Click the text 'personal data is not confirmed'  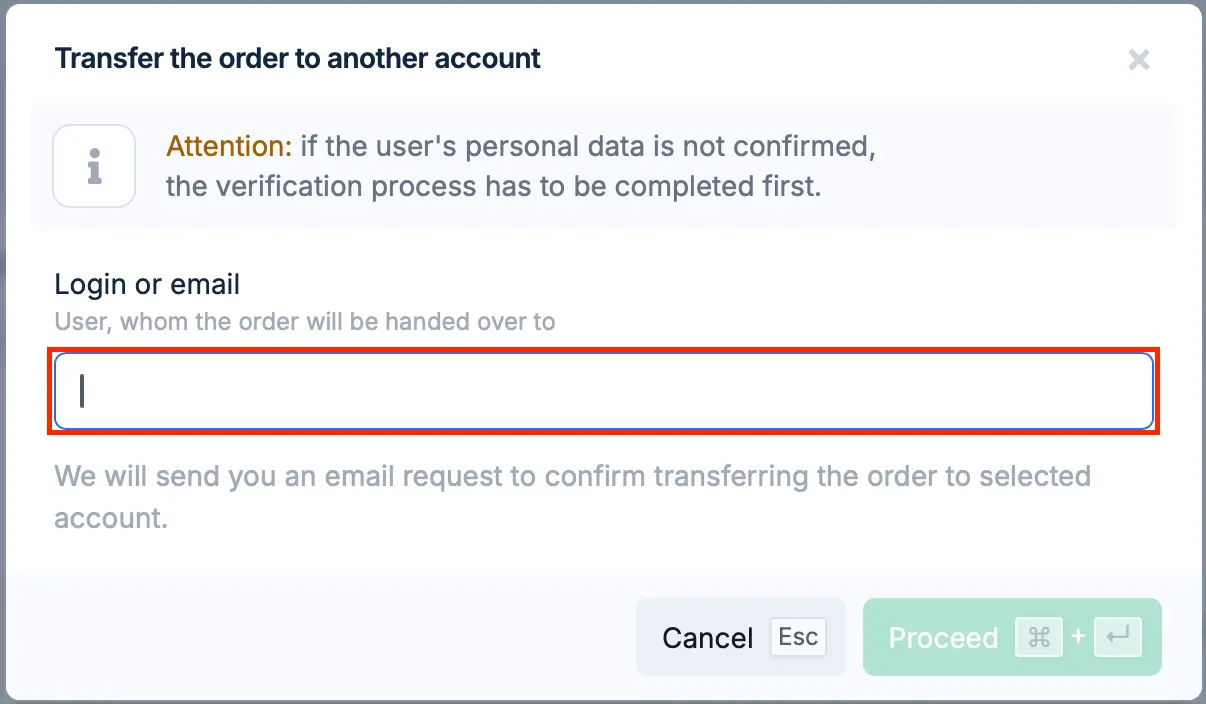coord(651,147)
